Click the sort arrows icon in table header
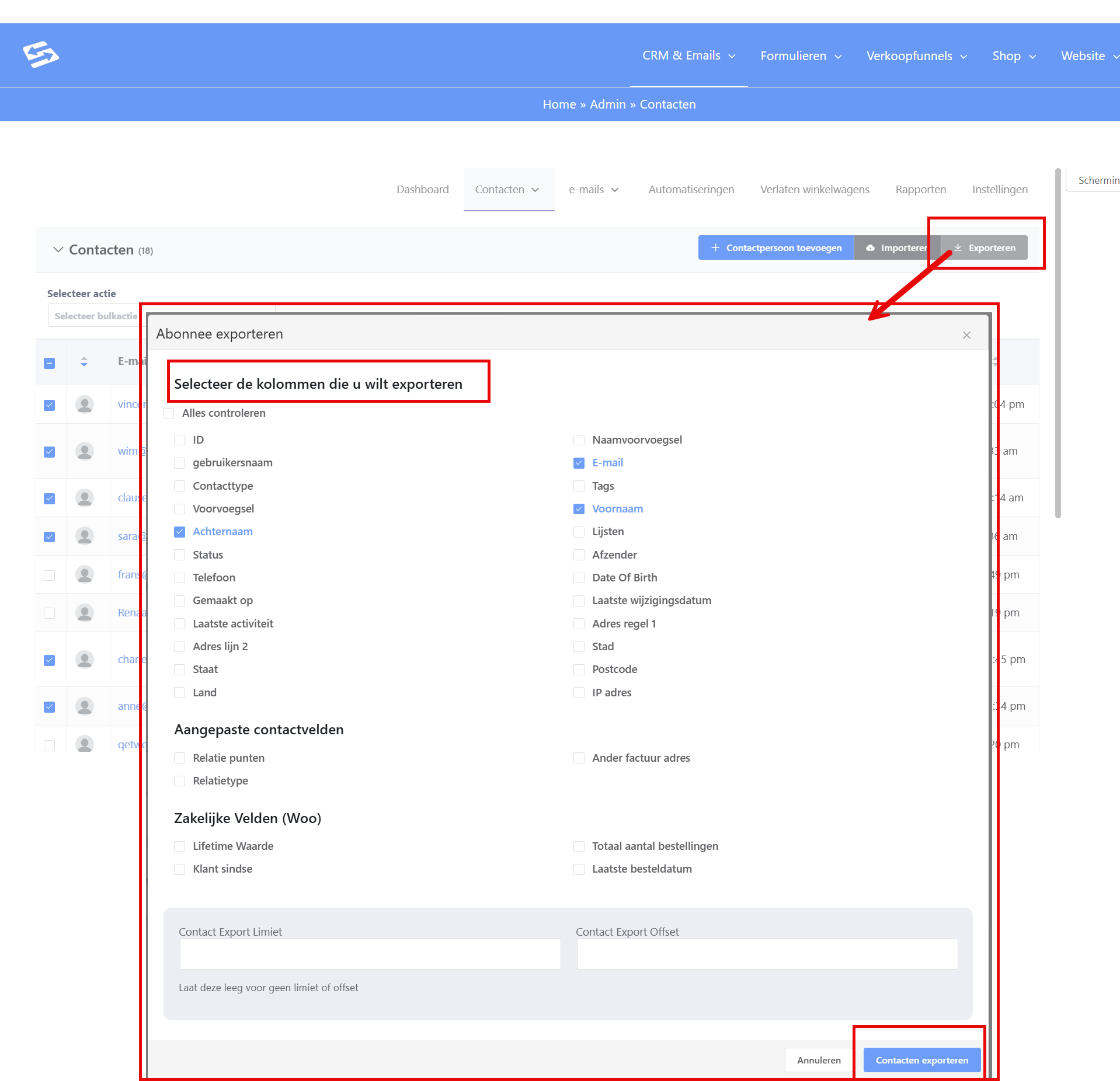The height and width of the screenshot is (1081, 1120). [x=84, y=362]
